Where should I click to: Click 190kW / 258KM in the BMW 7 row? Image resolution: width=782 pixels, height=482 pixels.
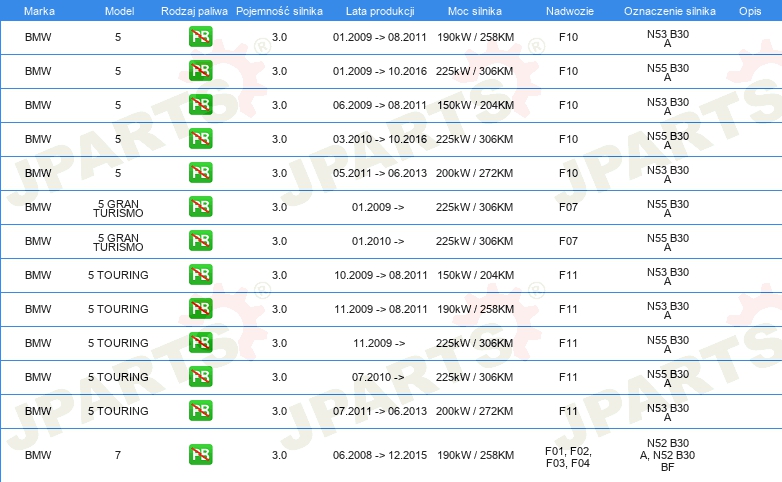[475, 455]
